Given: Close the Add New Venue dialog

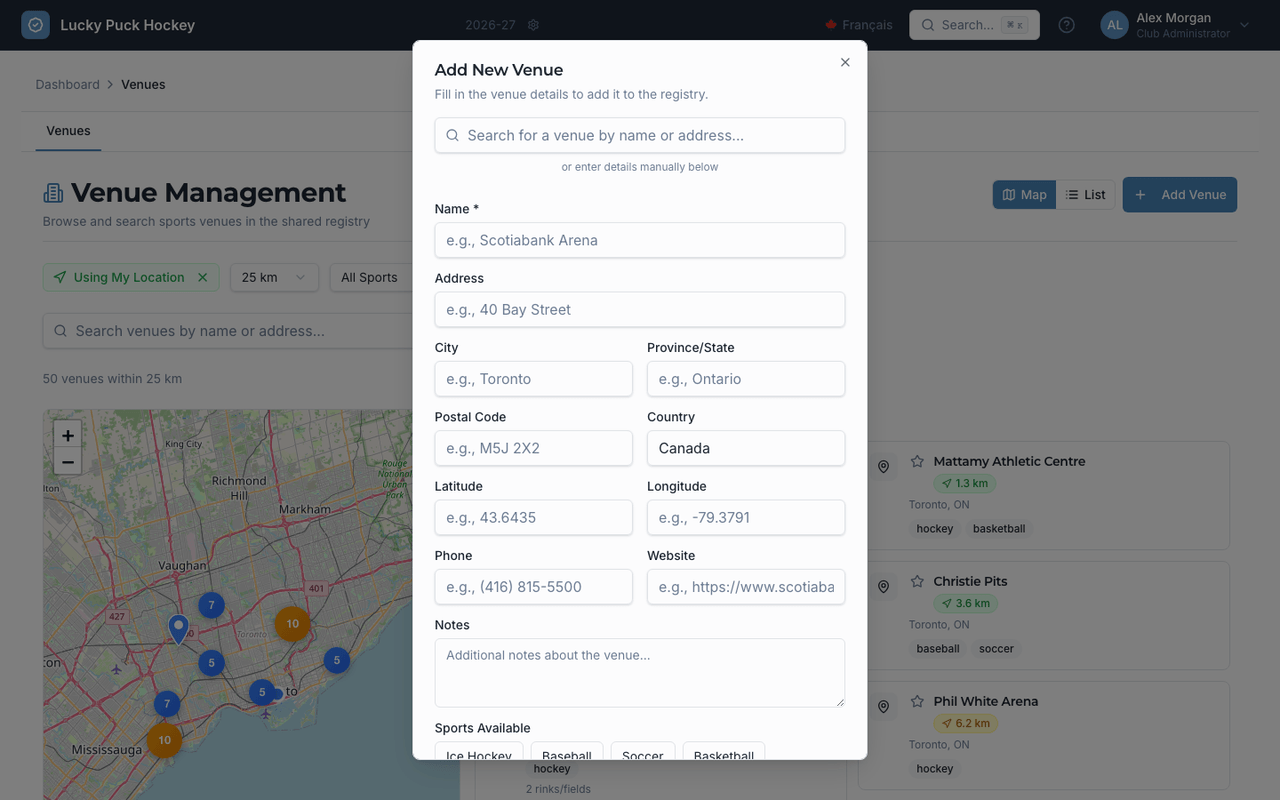Looking at the screenshot, I should (845, 62).
